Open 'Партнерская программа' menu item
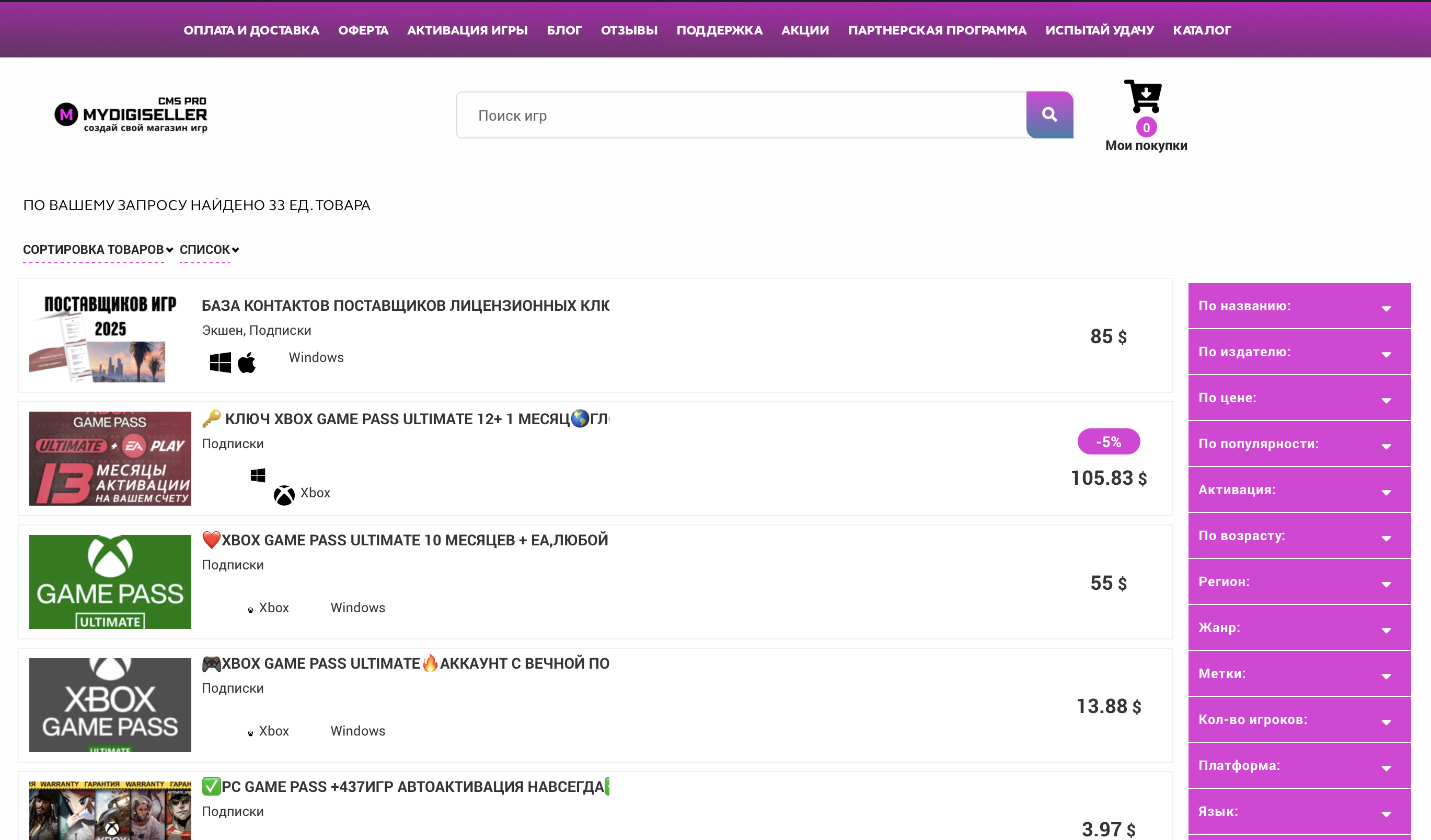1431x840 pixels. point(937,30)
